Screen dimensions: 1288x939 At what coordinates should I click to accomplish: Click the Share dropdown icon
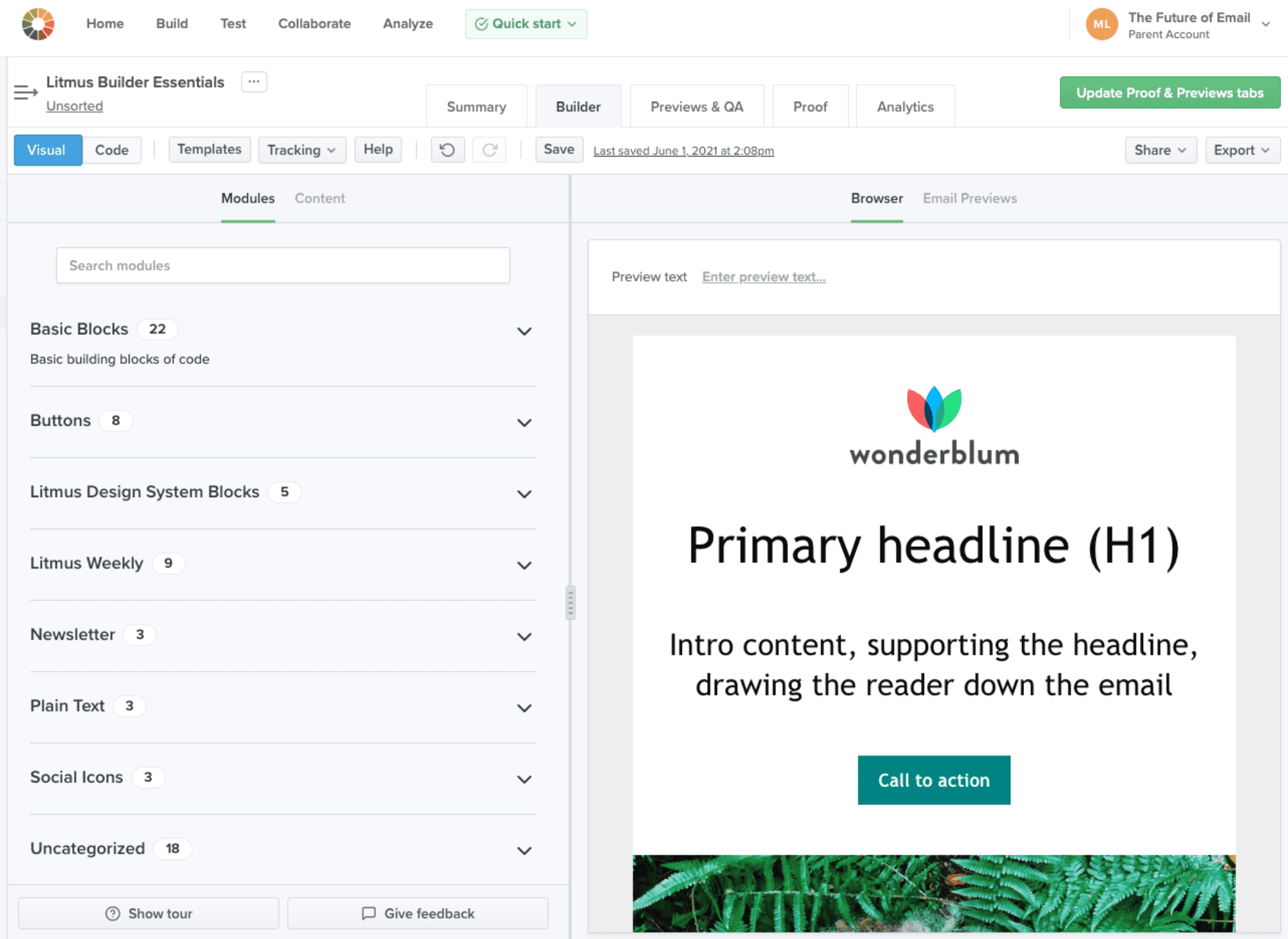1181,150
